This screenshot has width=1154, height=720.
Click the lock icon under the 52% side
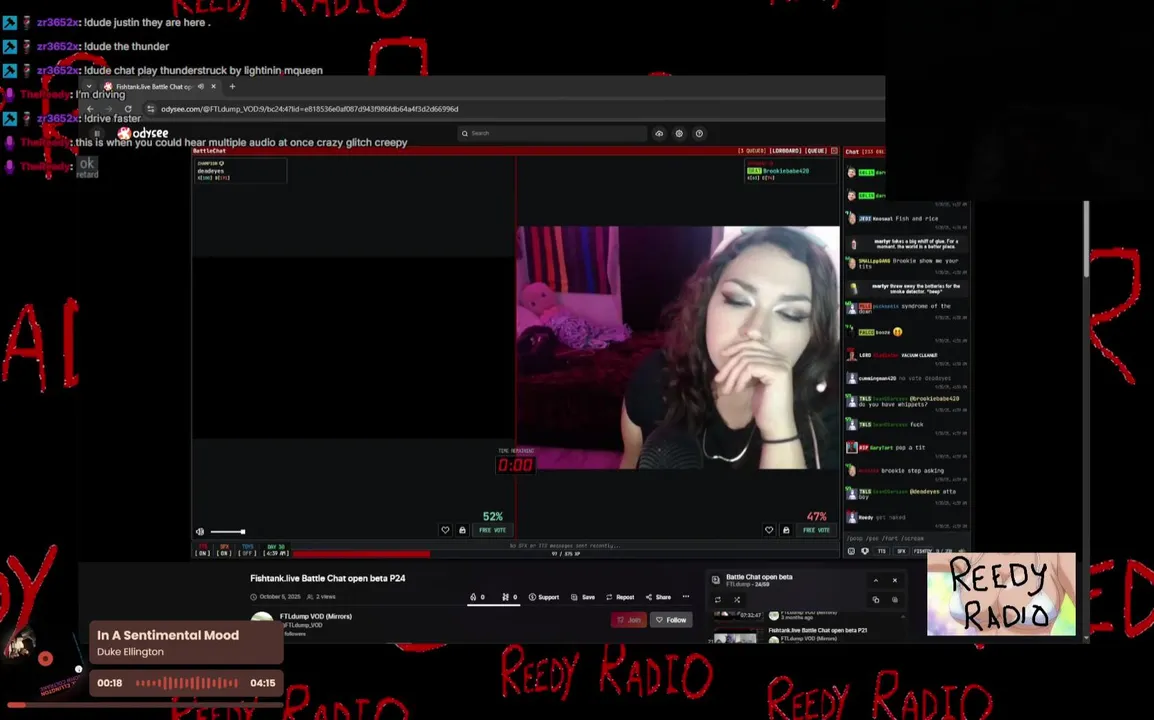pyautogui.click(x=462, y=530)
